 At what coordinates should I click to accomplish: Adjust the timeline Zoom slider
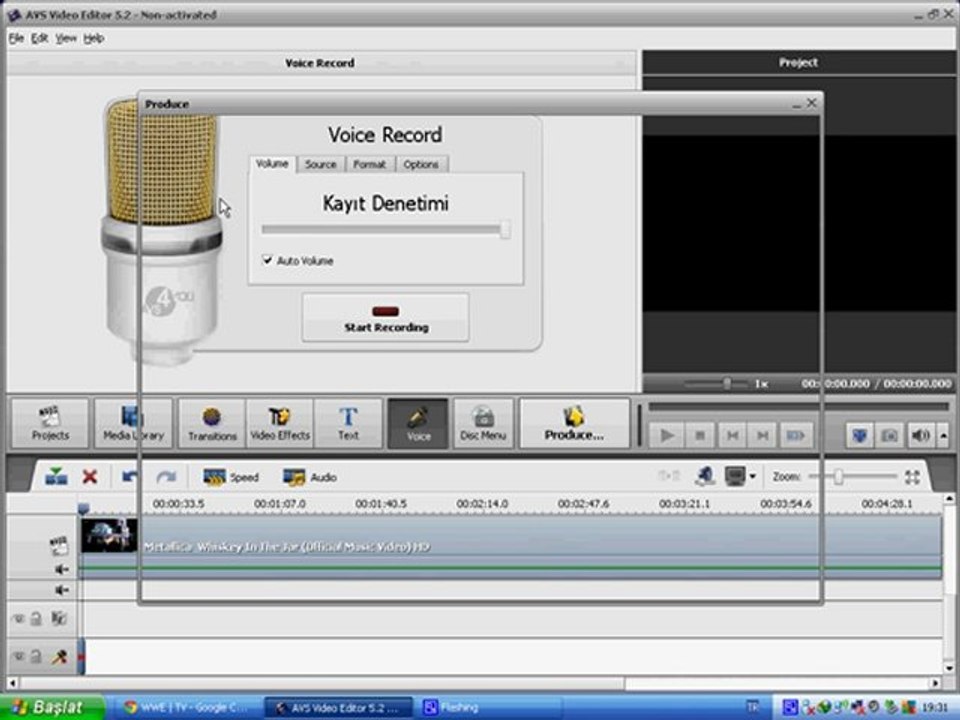click(x=853, y=476)
